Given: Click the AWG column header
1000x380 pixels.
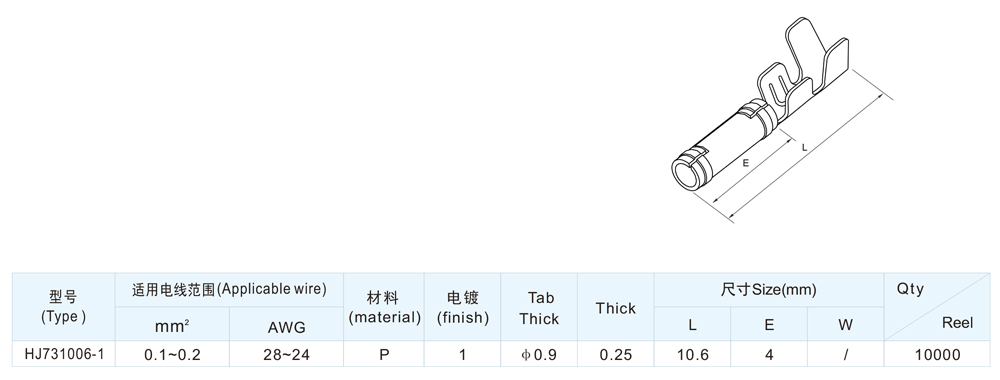Looking at the screenshot, I should click(x=286, y=325).
